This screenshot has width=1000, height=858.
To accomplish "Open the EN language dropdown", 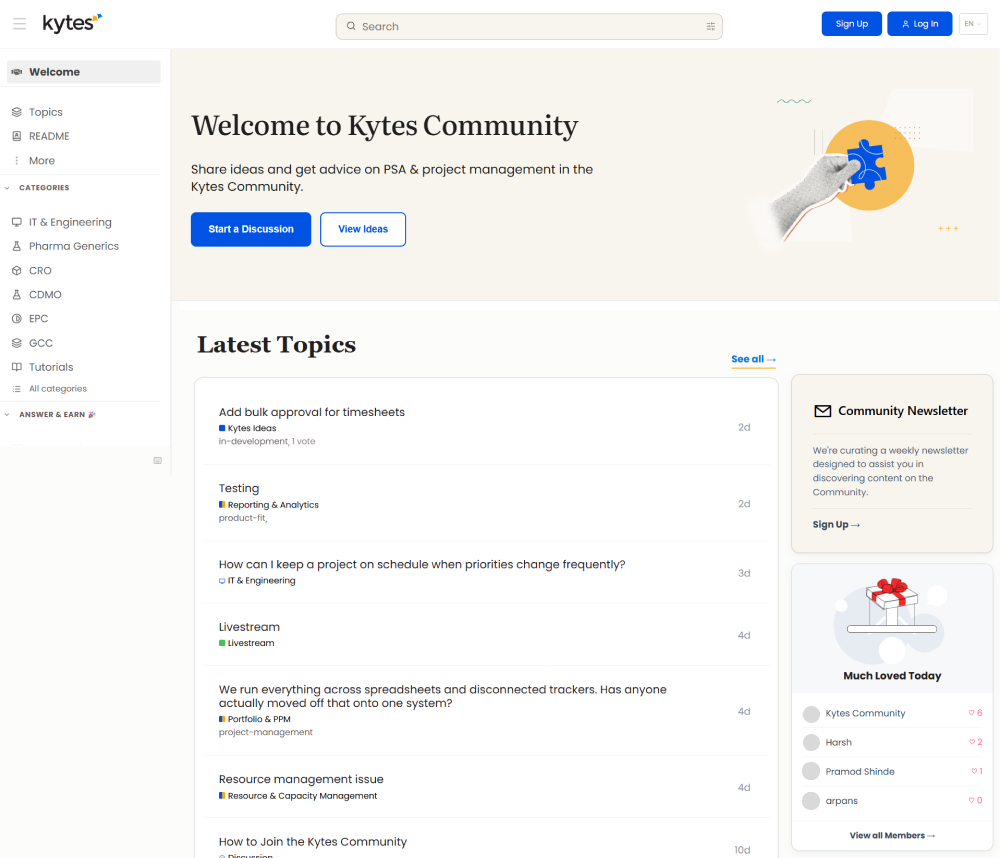I will (x=973, y=24).
